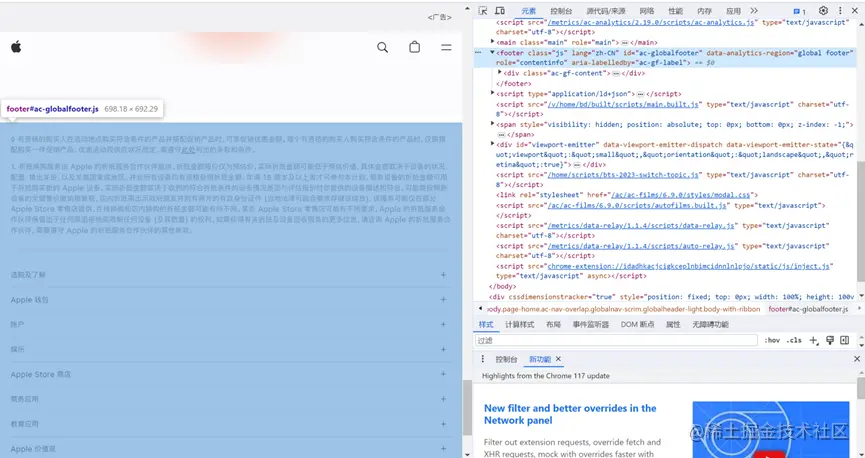Expand the main element node
Viewport: 865px width, 458px height.
tap(493, 42)
